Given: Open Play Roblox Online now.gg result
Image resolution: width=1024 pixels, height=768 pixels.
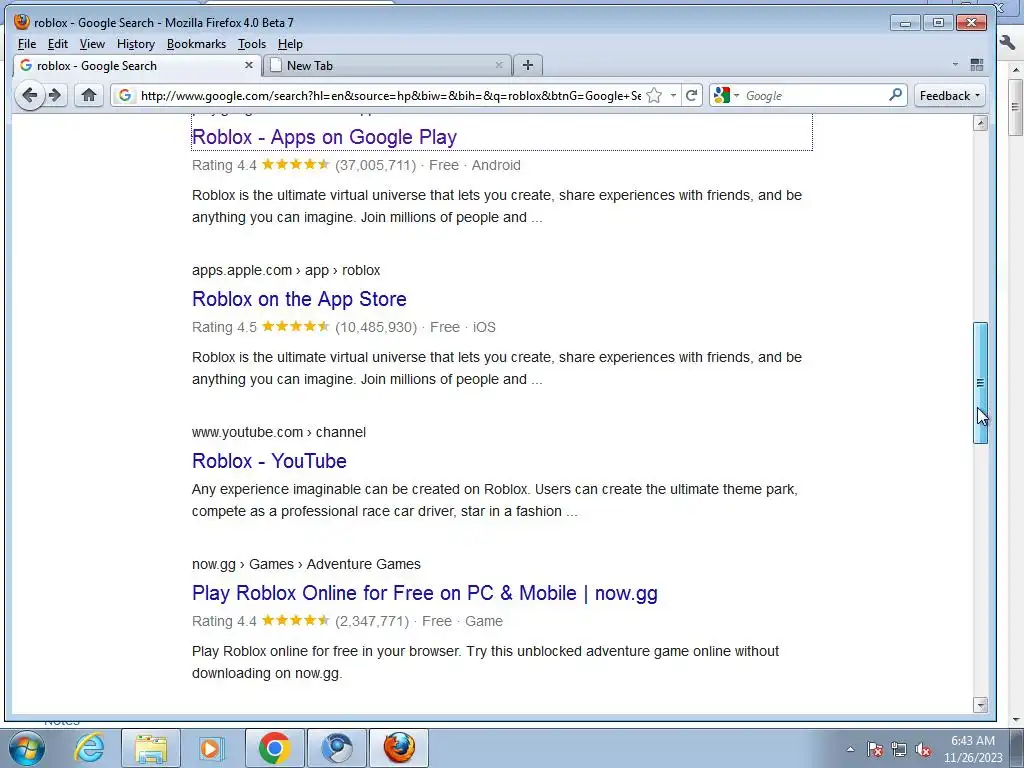Looking at the screenshot, I should coord(424,593).
